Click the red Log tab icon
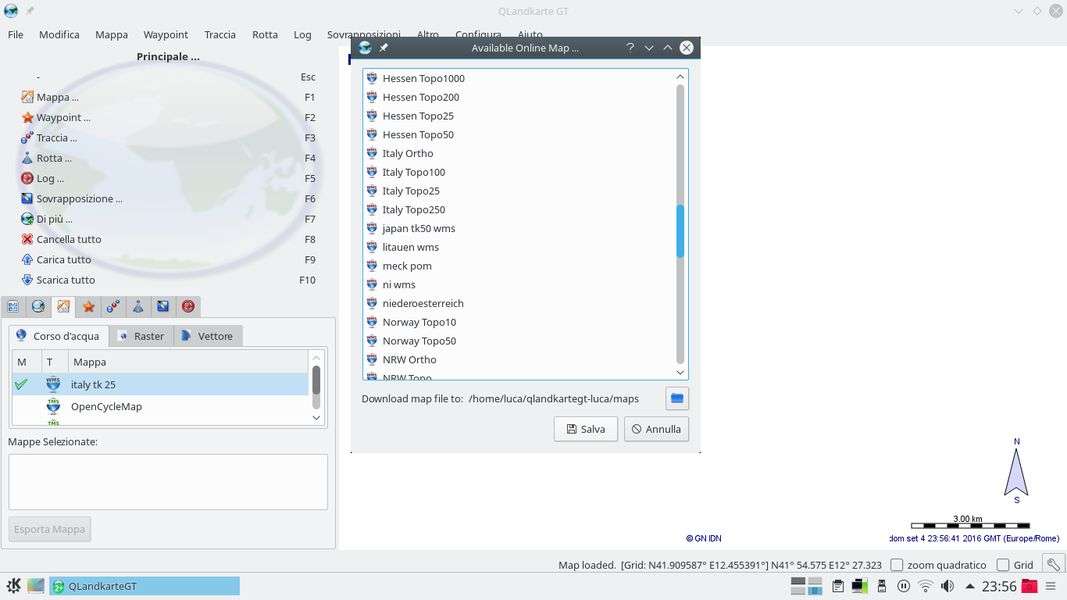The width and height of the screenshot is (1067, 600). tap(188, 307)
